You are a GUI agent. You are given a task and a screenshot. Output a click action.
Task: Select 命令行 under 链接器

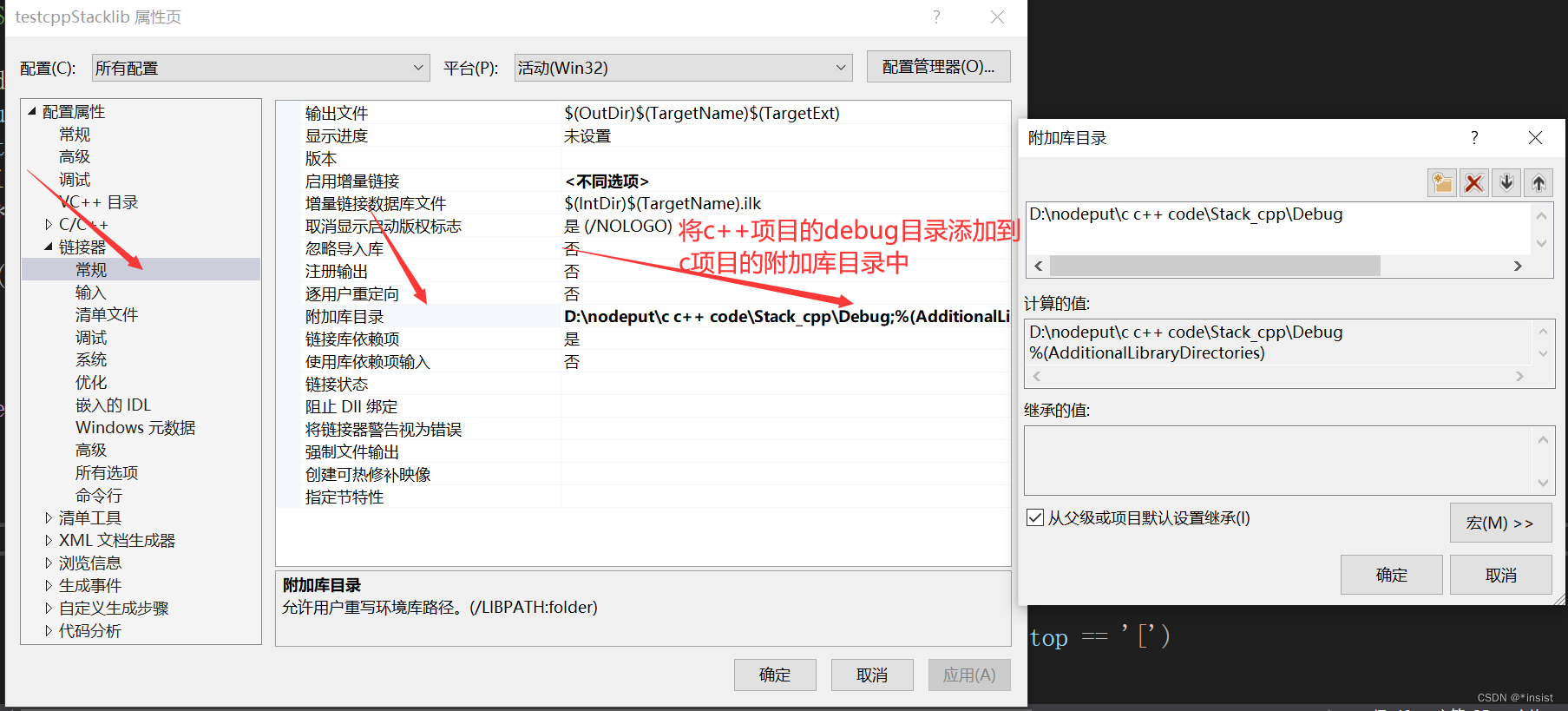click(x=98, y=496)
